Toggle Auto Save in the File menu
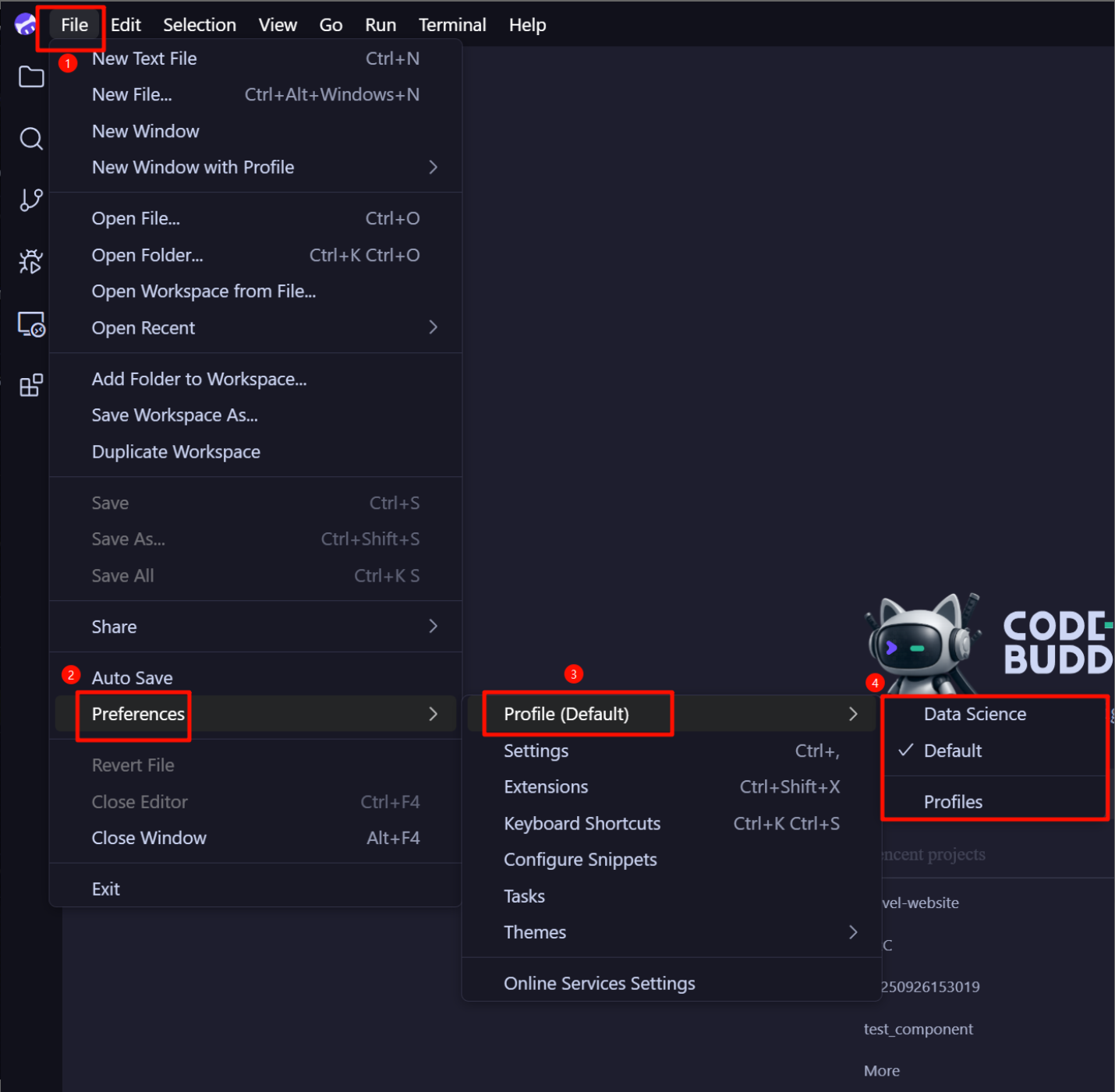 (132, 677)
